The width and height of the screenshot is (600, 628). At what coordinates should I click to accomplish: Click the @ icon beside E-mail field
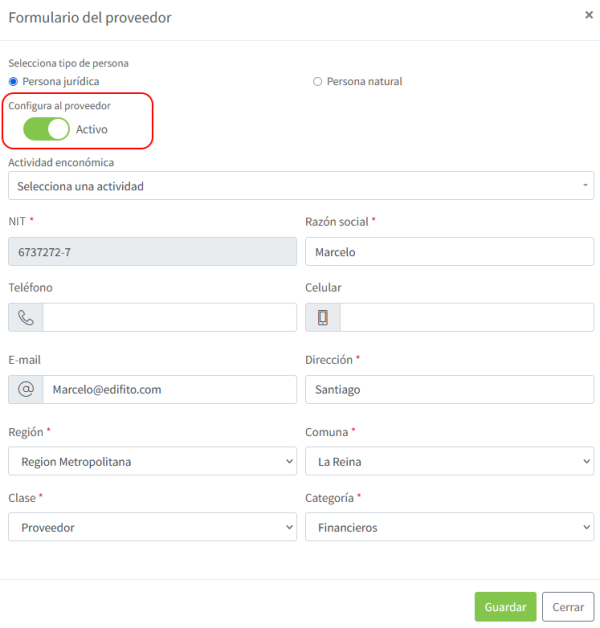(x=26, y=389)
